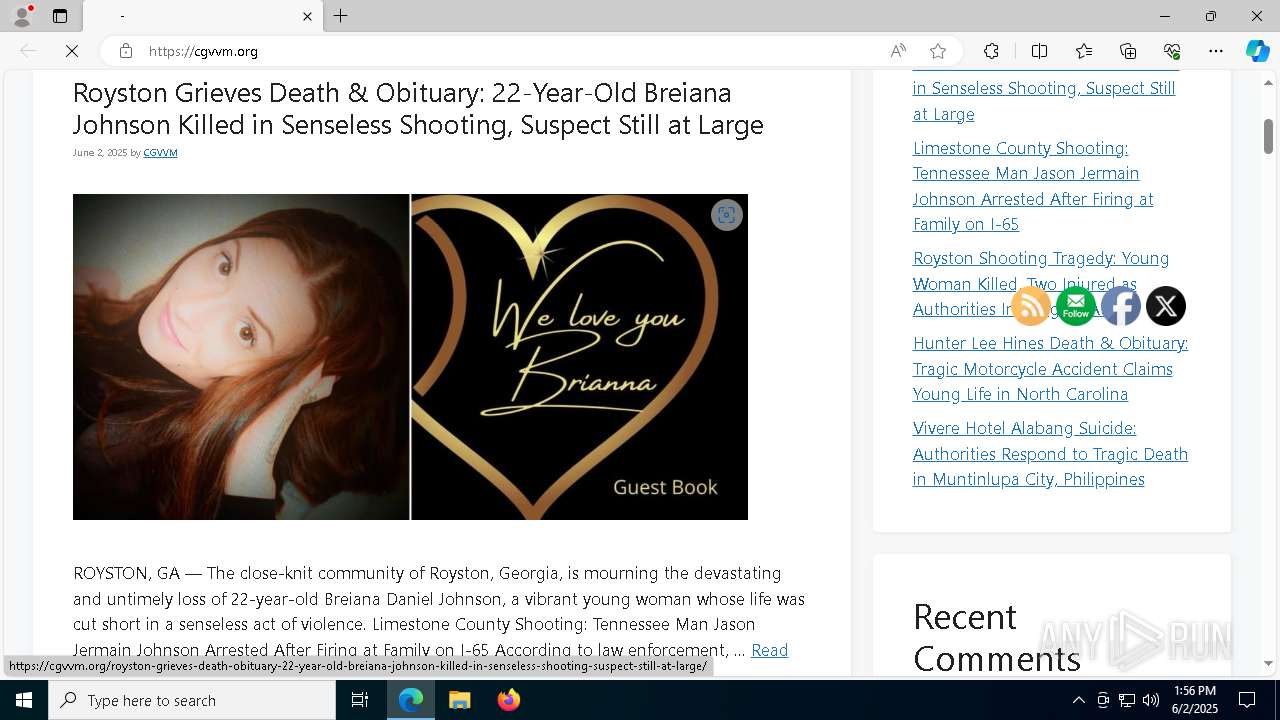Open a new tab with plus button

(341, 16)
